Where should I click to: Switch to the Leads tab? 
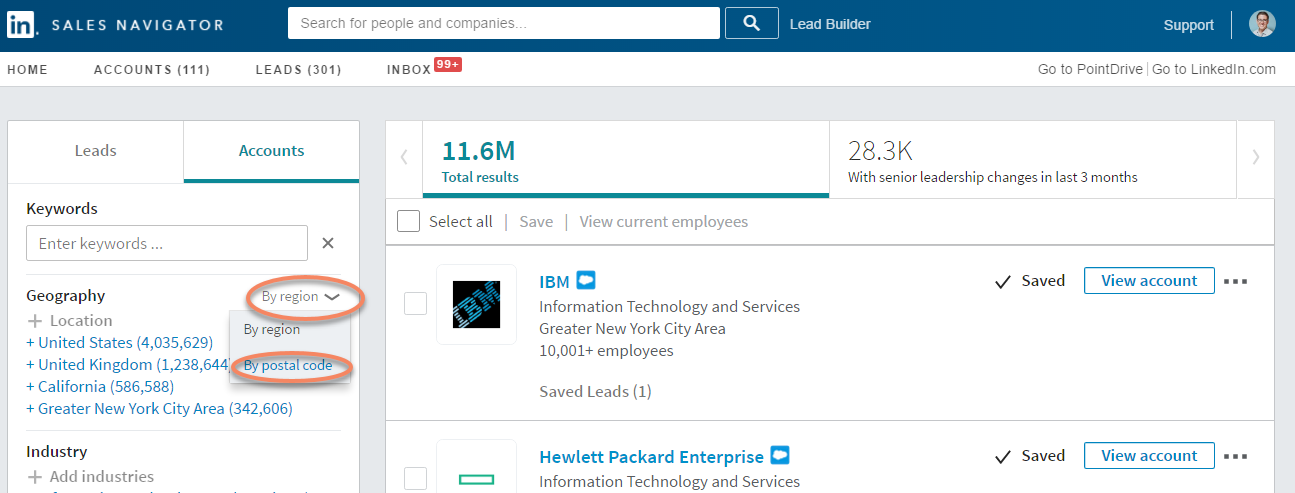96,151
